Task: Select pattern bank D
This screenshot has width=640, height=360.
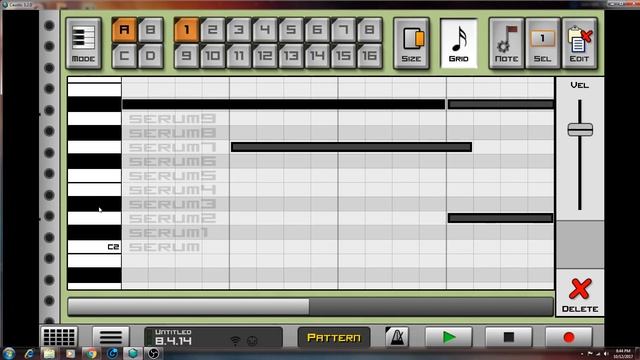Action: coord(151,56)
